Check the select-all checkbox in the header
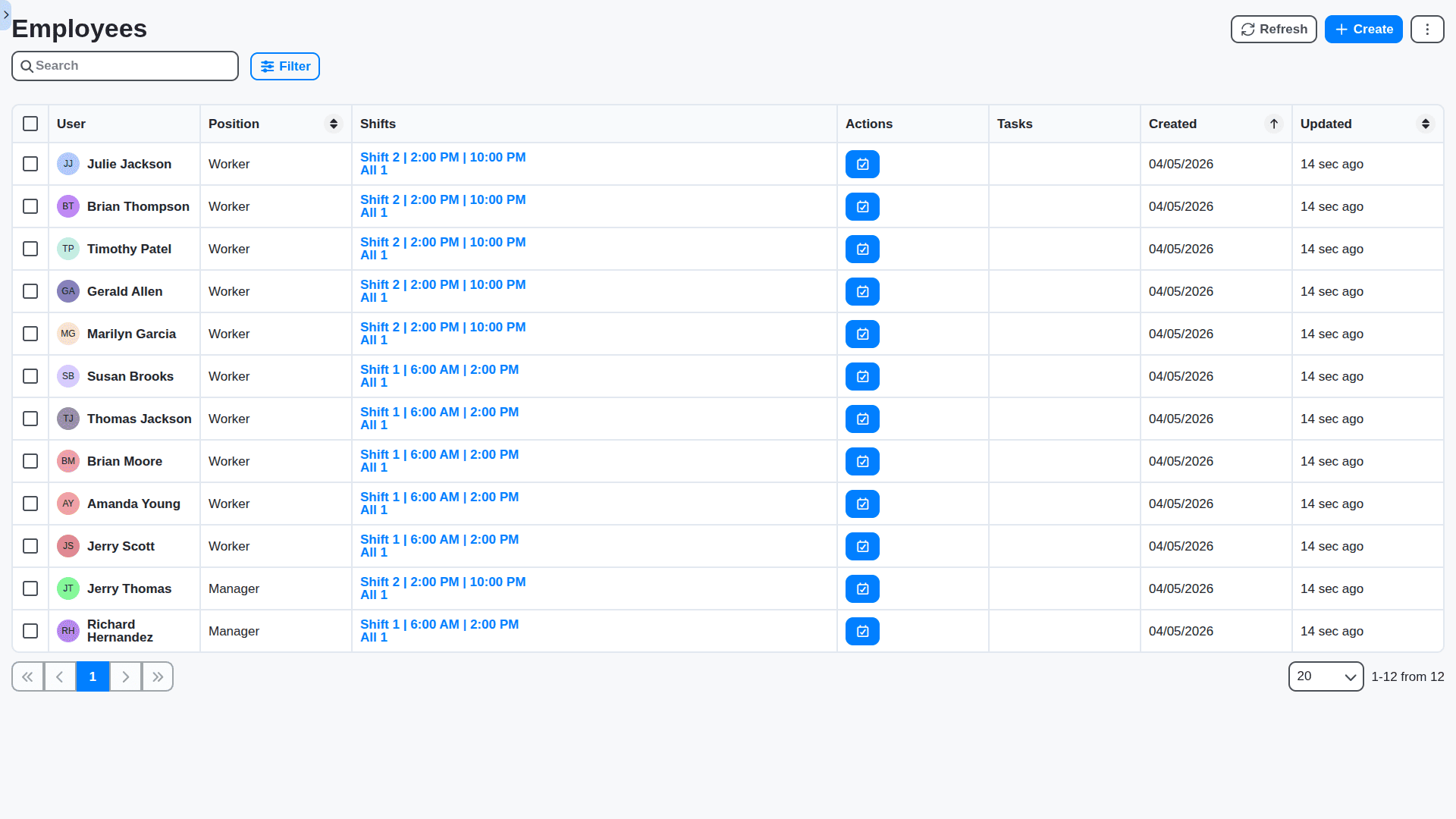 coord(30,124)
